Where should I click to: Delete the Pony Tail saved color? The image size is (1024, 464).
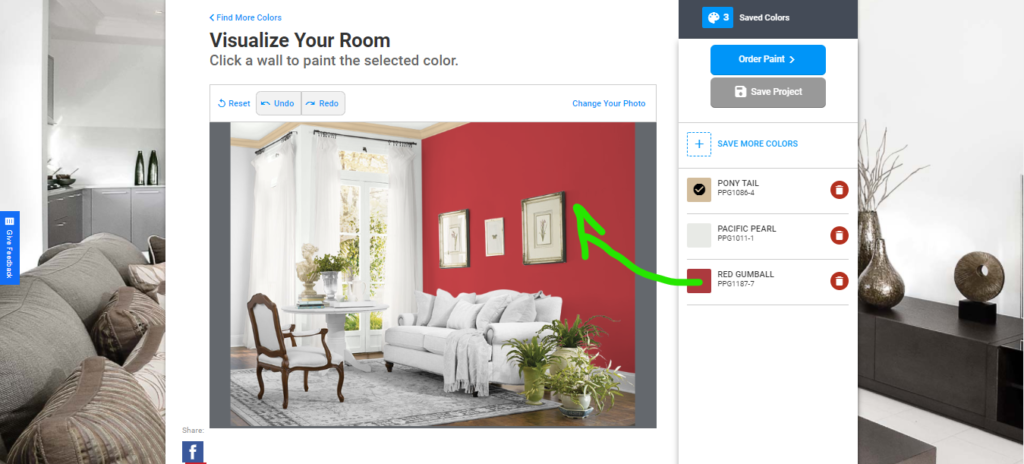pyautogui.click(x=839, y=190)
